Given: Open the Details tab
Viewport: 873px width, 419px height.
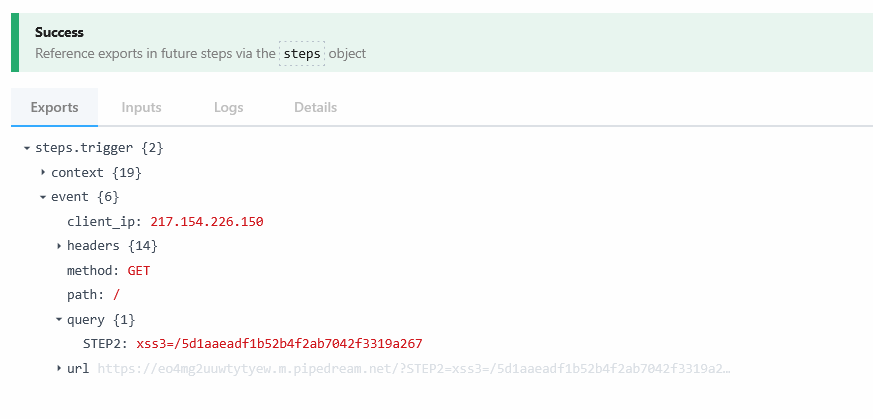Looking at the screenshot, I should pos(316,107).
